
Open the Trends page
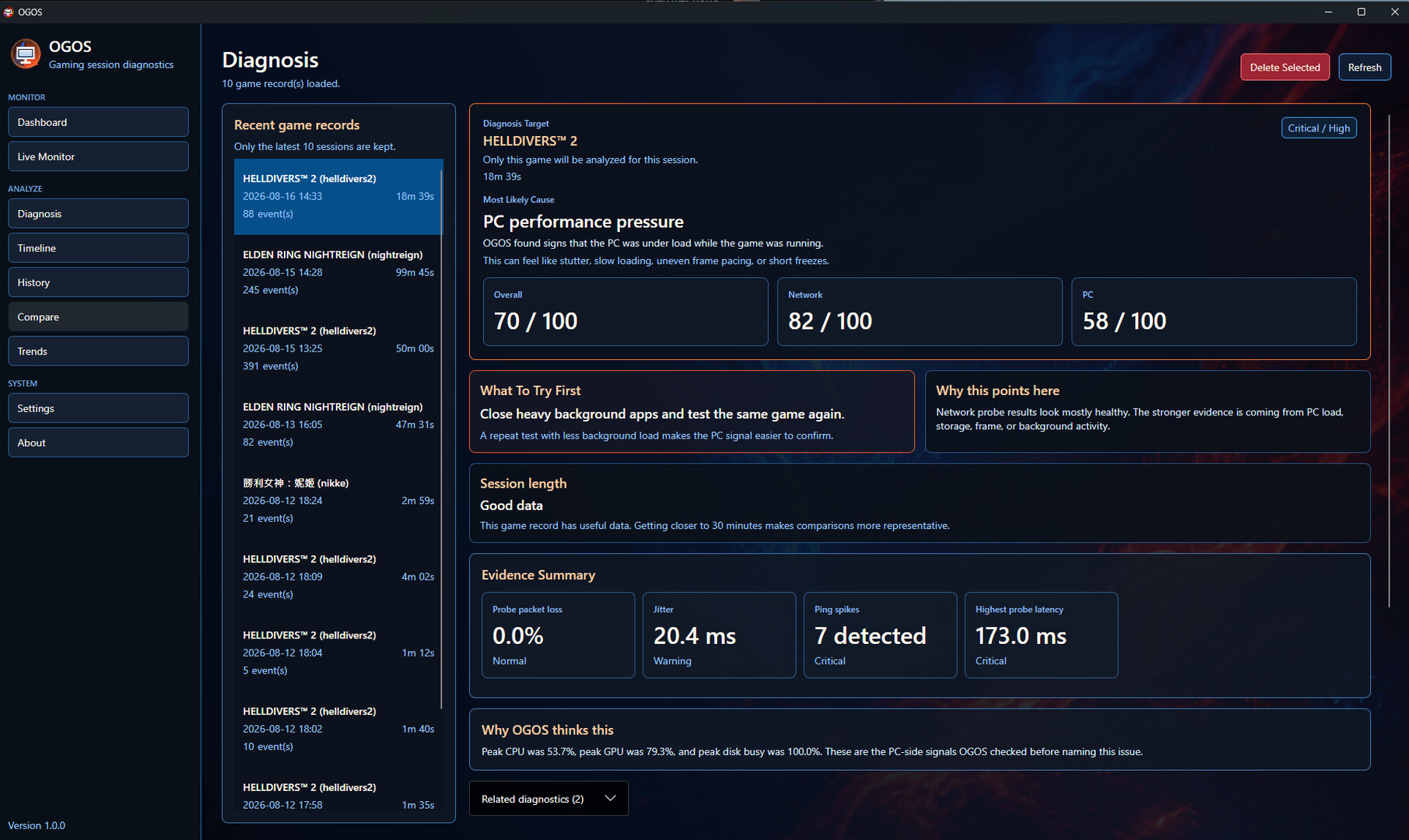coord(98,351)
